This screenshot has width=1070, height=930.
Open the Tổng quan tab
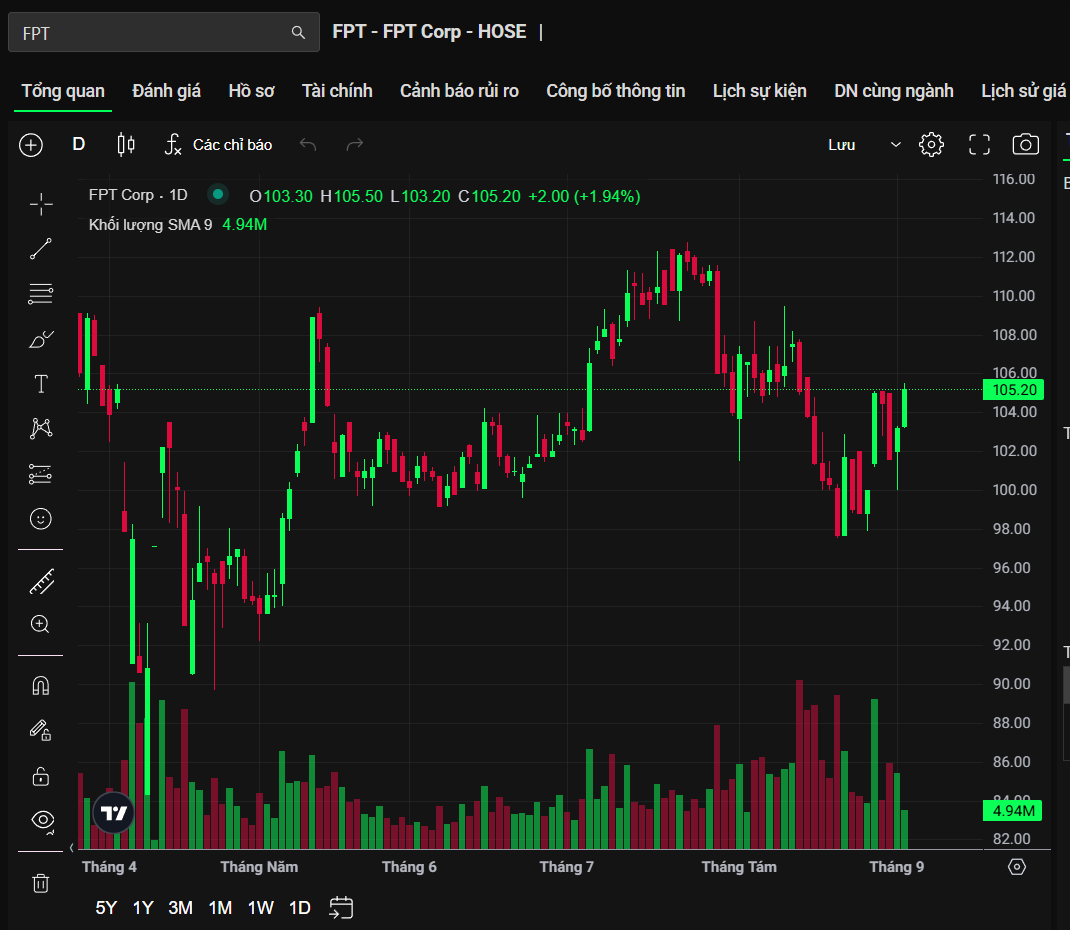coord(63,91)
